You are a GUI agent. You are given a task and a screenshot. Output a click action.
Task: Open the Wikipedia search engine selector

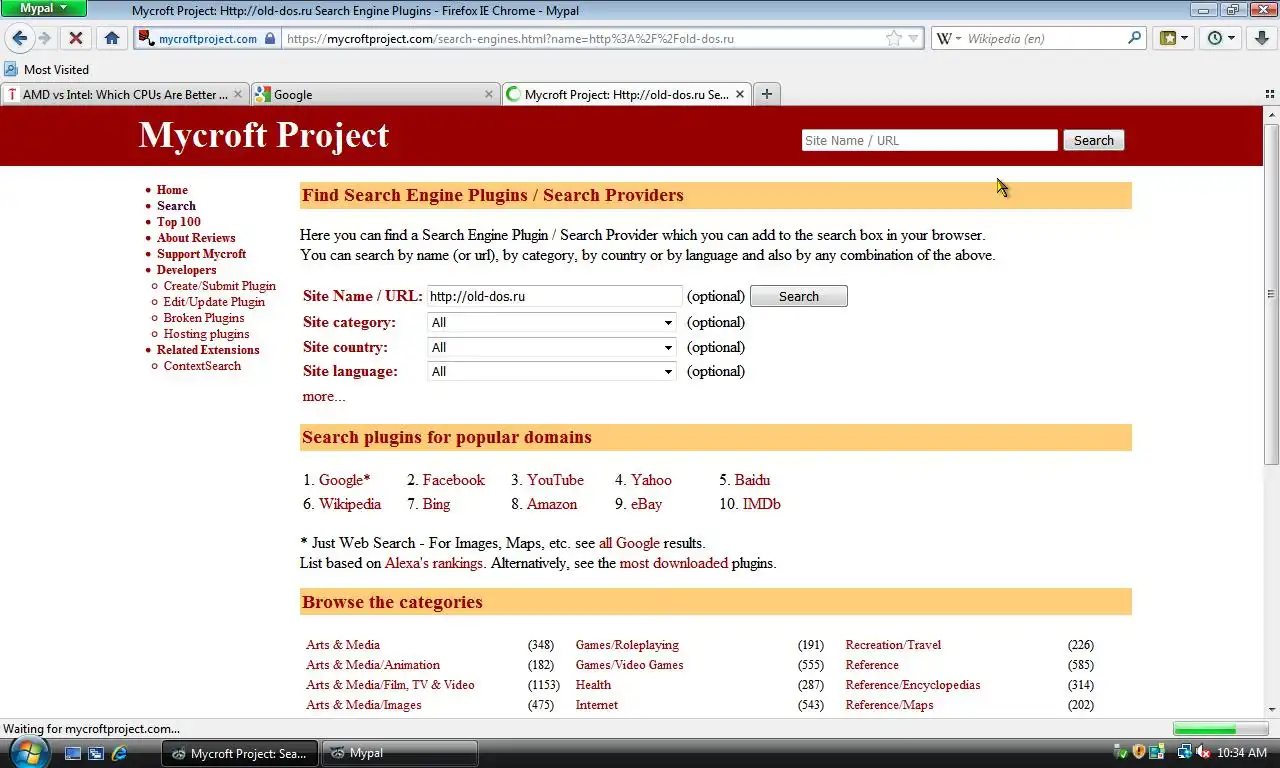point(949,39)
